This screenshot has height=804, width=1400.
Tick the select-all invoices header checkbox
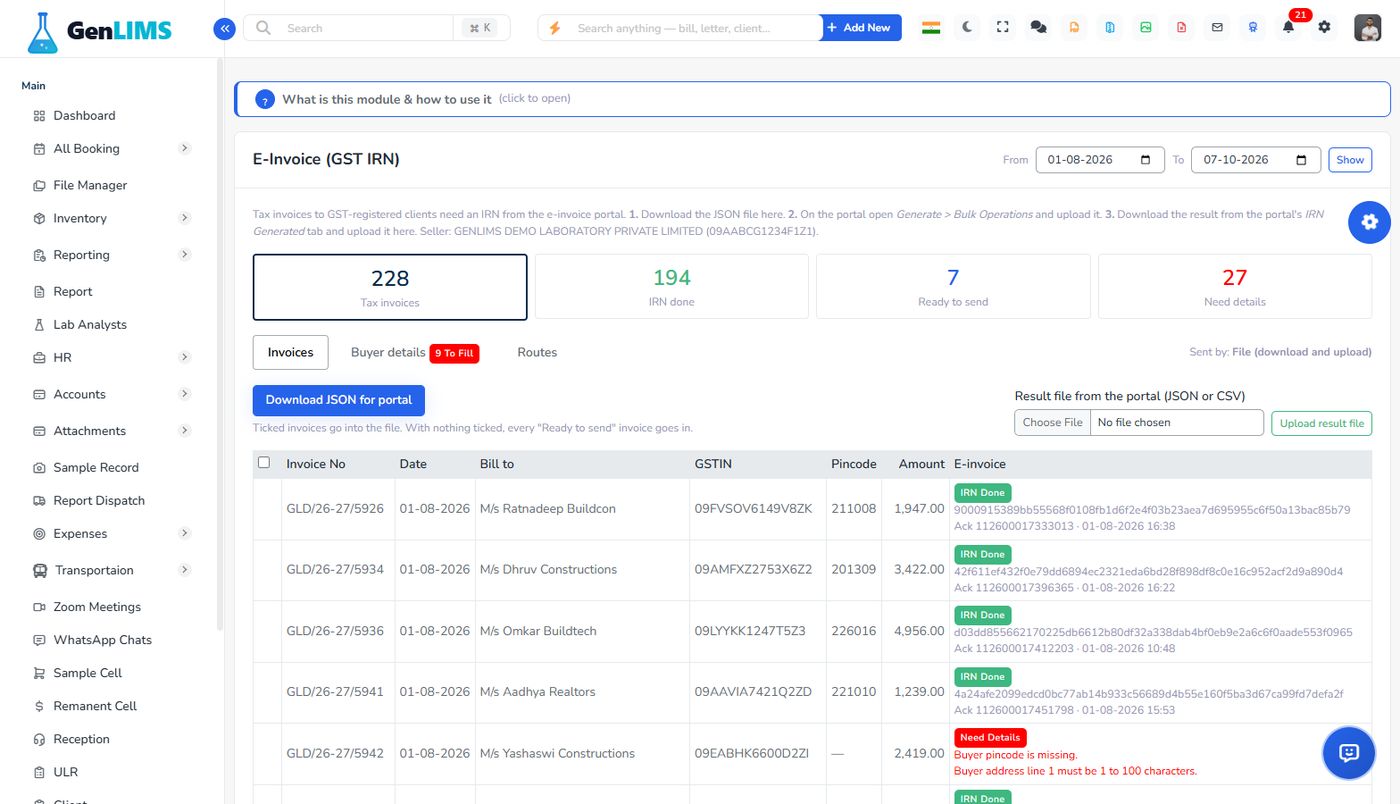coord(264,462)
